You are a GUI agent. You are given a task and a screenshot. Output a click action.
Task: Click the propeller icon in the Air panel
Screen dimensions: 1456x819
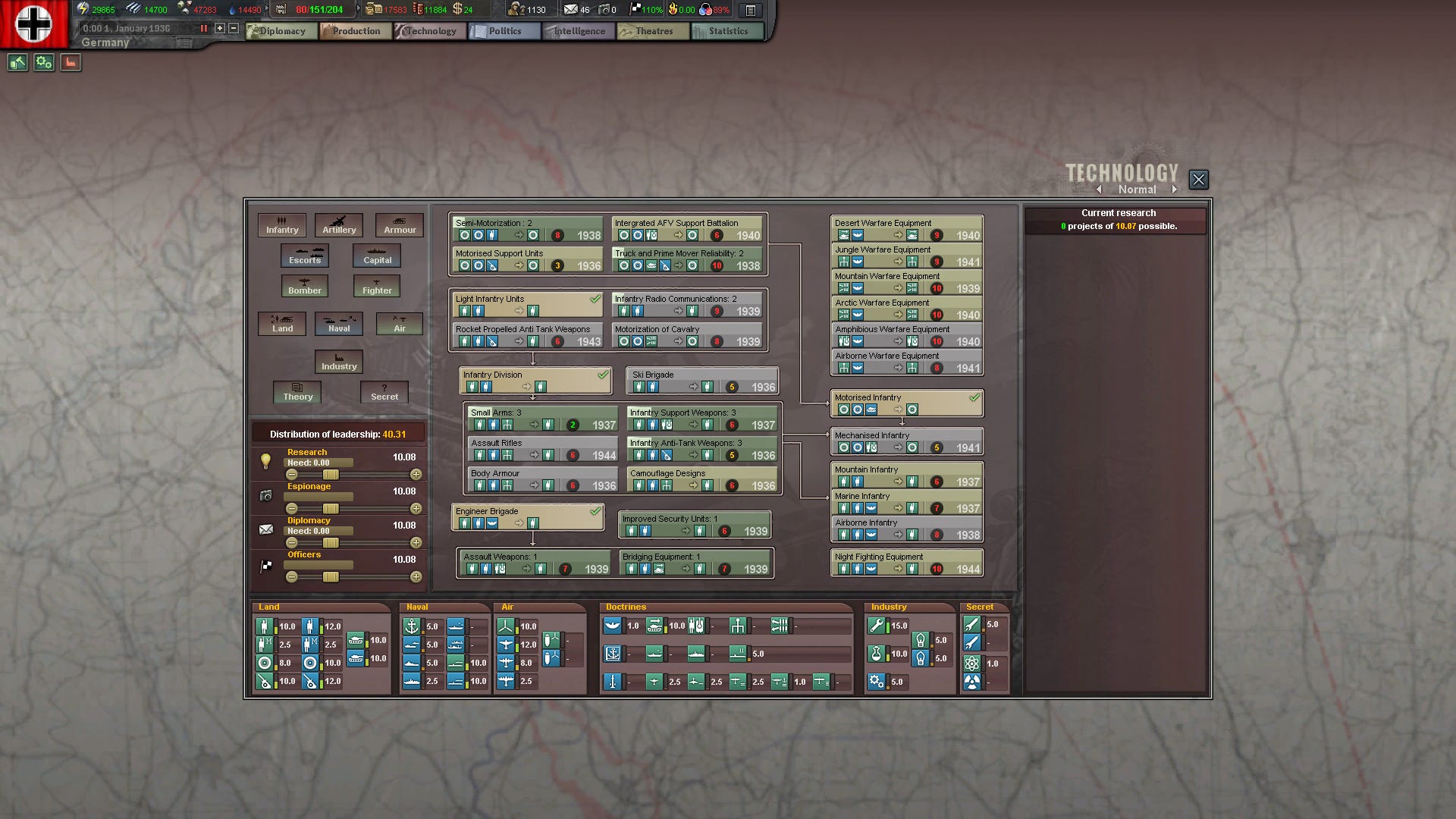506,626
